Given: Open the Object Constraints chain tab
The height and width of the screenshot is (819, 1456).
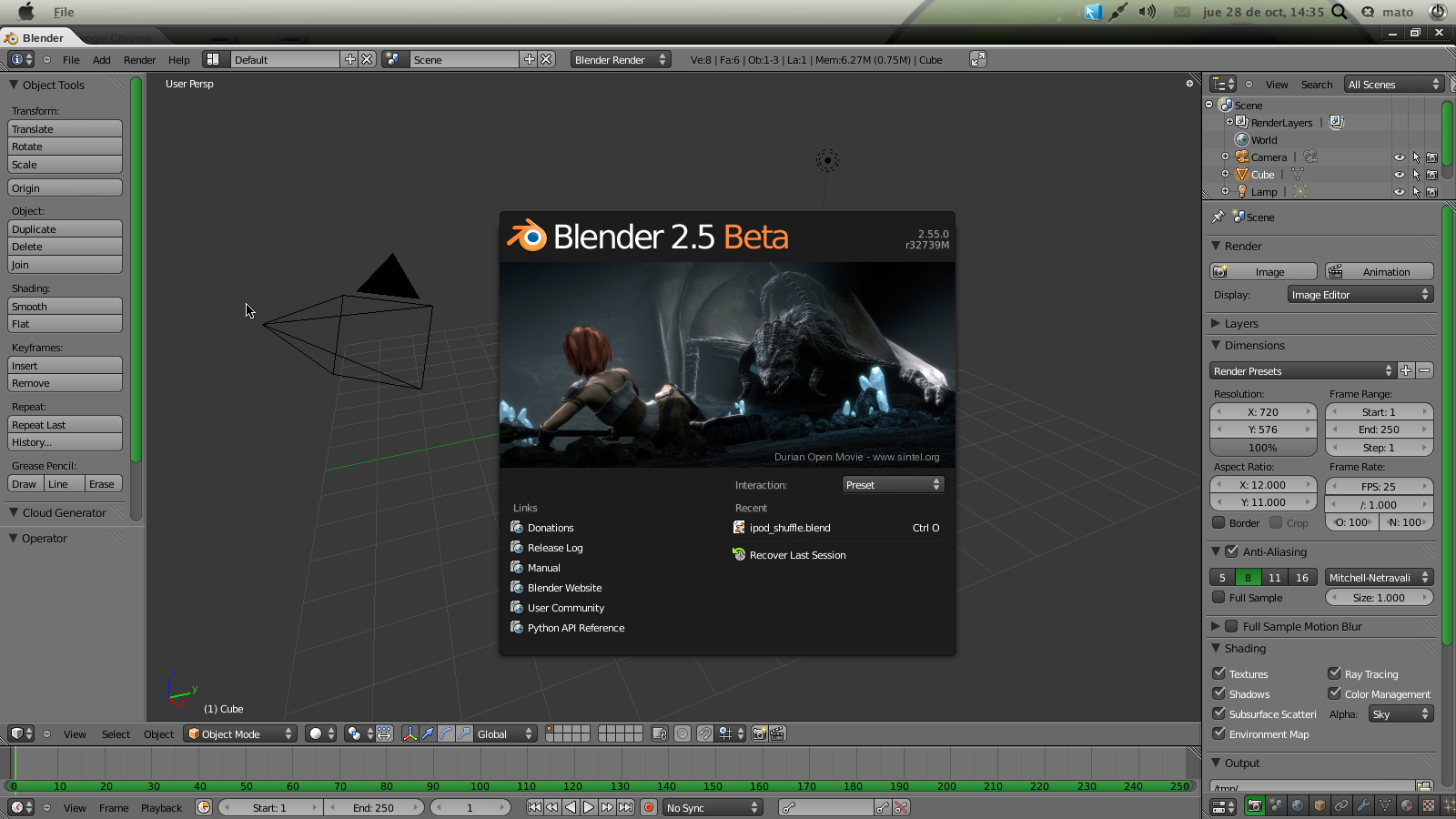Looking at the screenshot, I should pos(1341,806).
